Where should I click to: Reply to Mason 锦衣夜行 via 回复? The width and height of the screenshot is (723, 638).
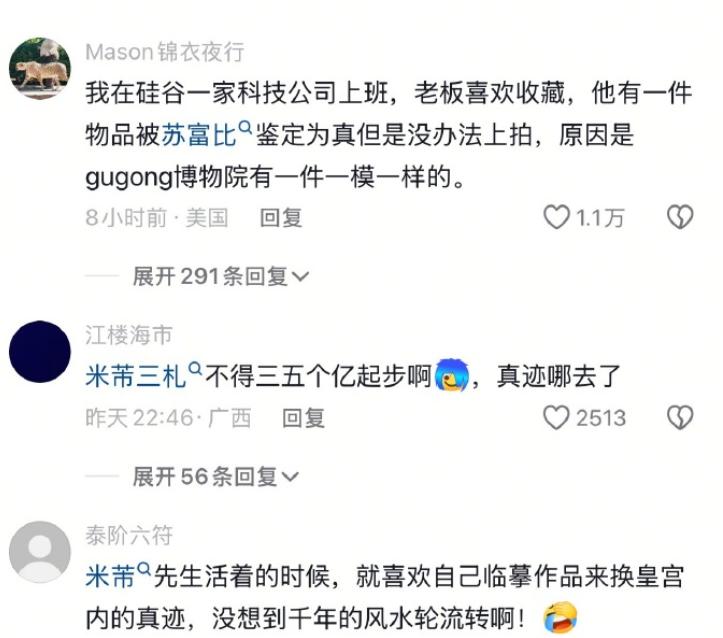(281, 218)
